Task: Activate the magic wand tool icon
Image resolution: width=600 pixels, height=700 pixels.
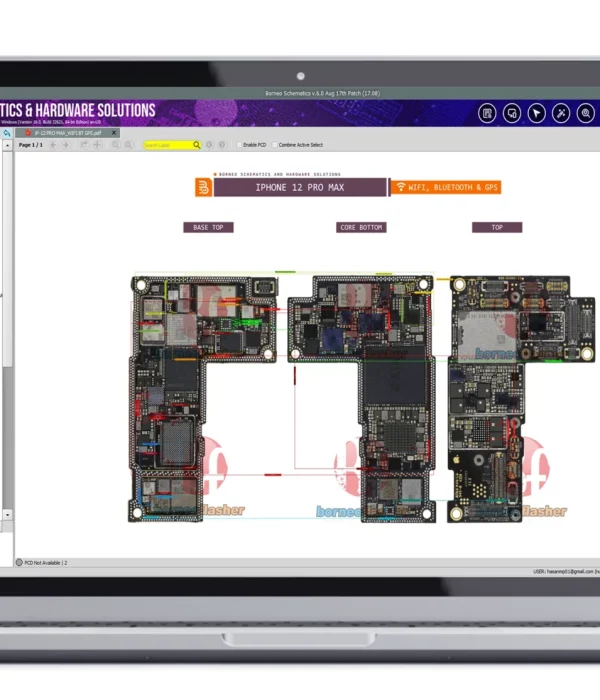Action: pos(561,113)
